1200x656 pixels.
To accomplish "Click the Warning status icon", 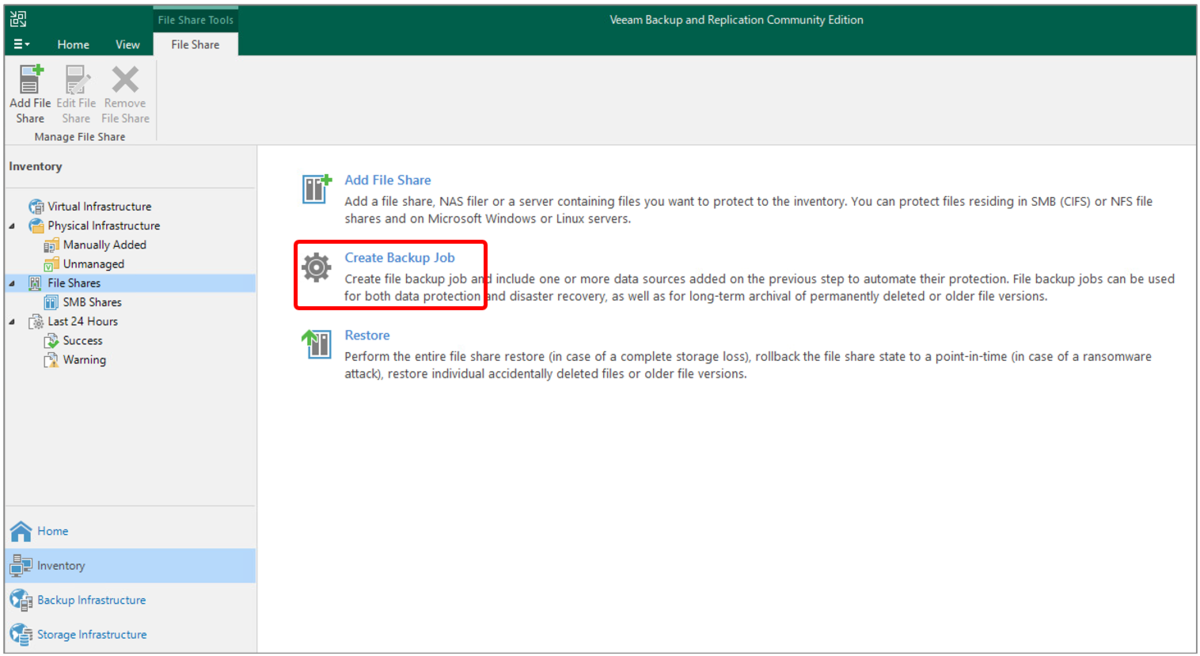I will pyautogui.click(x=52, y=360).
